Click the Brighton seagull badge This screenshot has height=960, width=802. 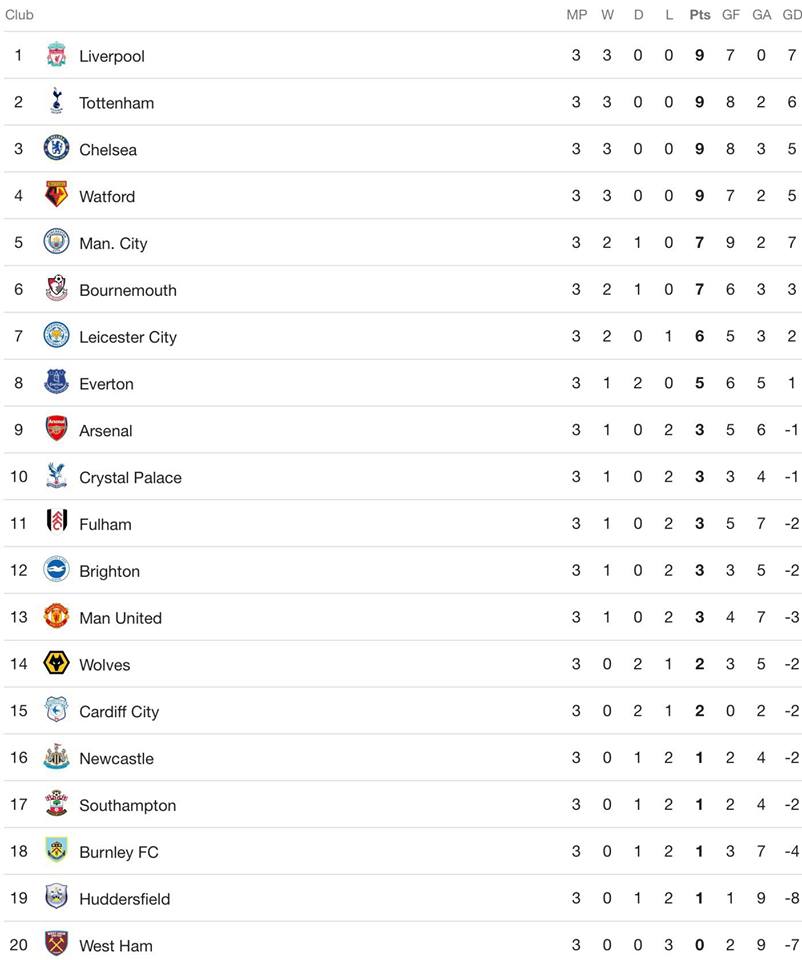pos(56,569)
